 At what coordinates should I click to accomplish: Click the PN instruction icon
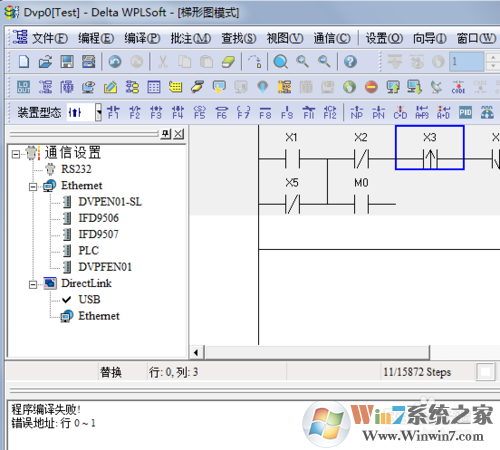pyautogui.click(x=378, y=112)
